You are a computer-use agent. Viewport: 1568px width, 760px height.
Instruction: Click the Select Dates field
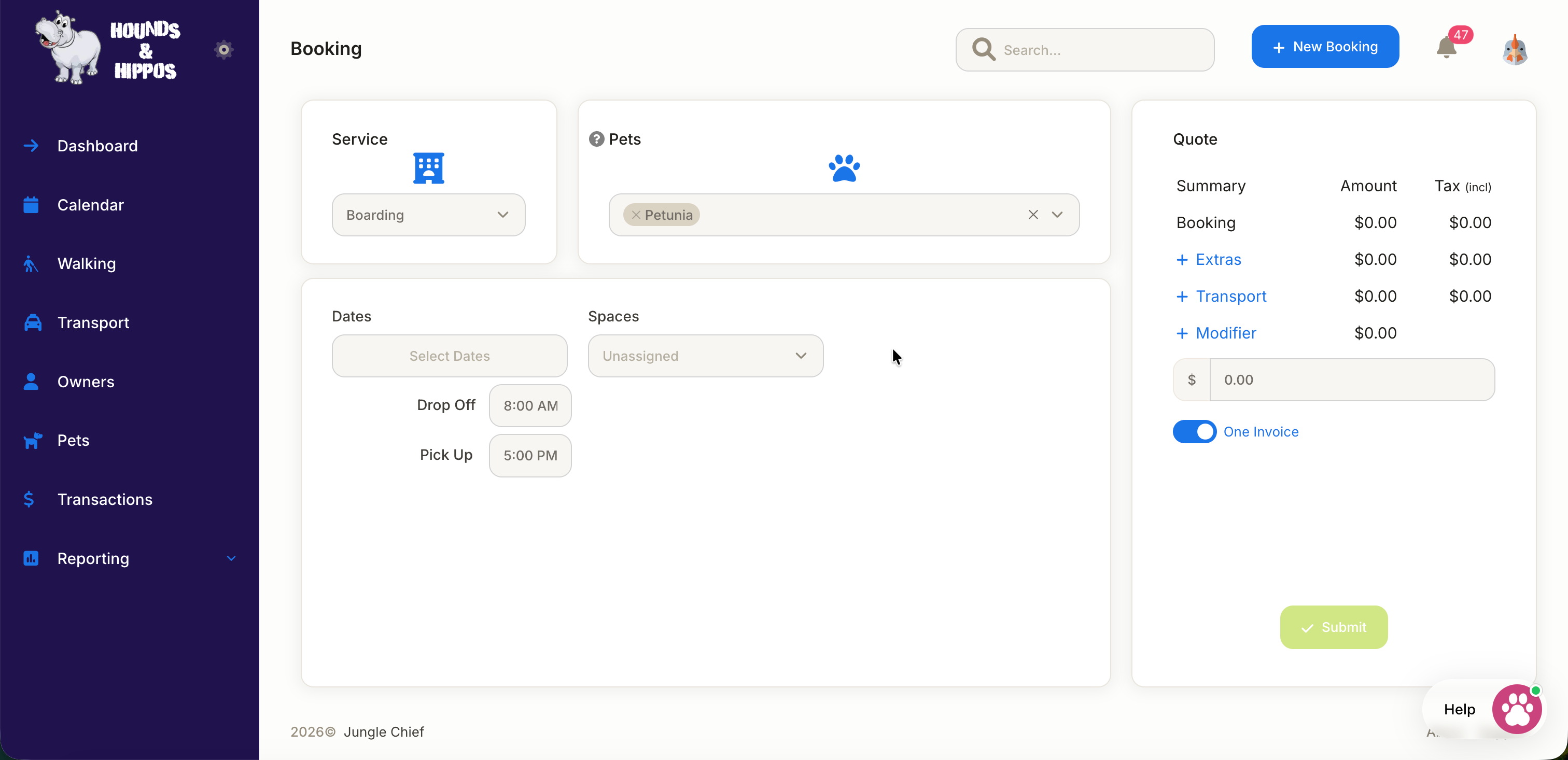449,356
